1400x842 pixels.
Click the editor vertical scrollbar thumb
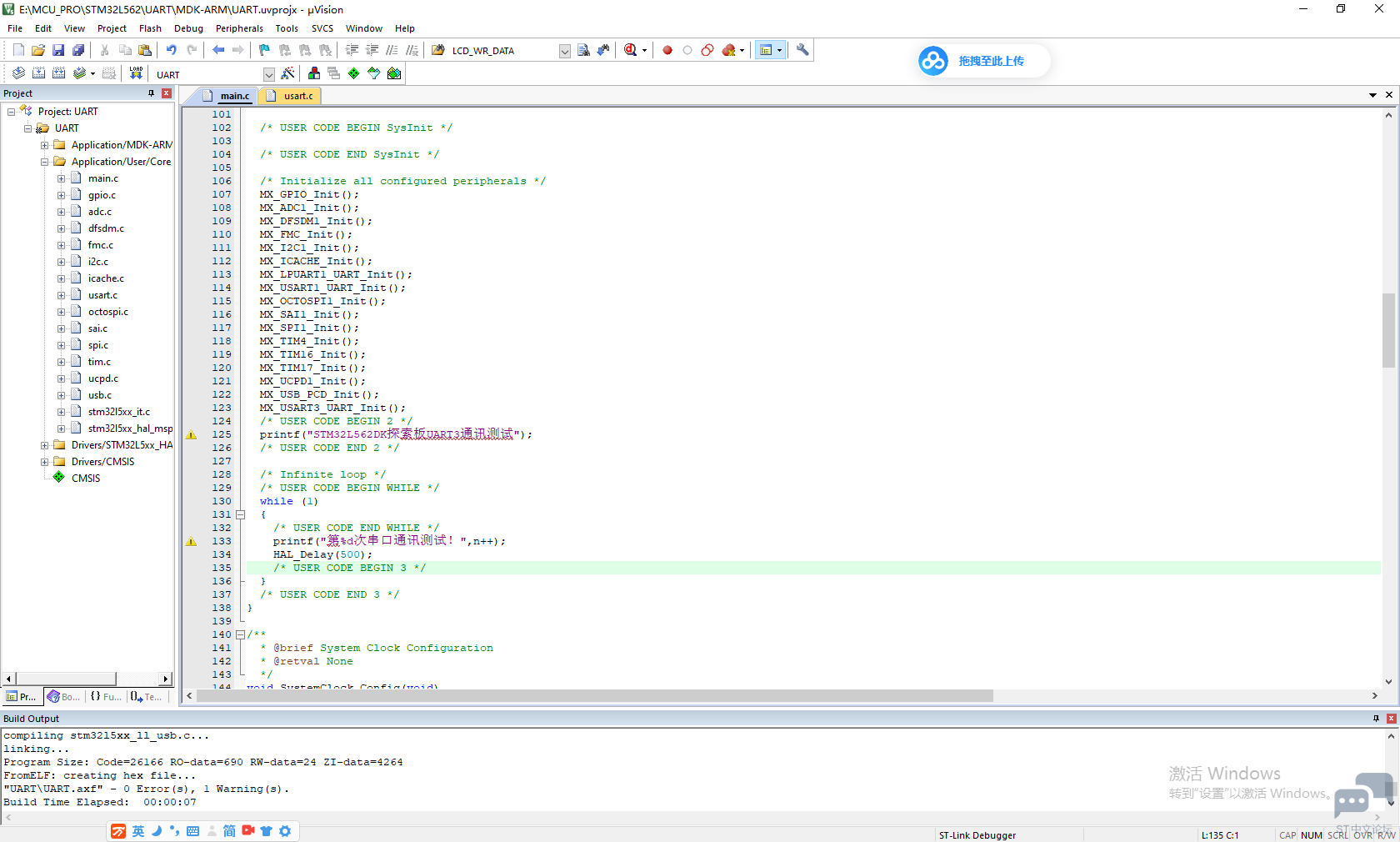1388,330
